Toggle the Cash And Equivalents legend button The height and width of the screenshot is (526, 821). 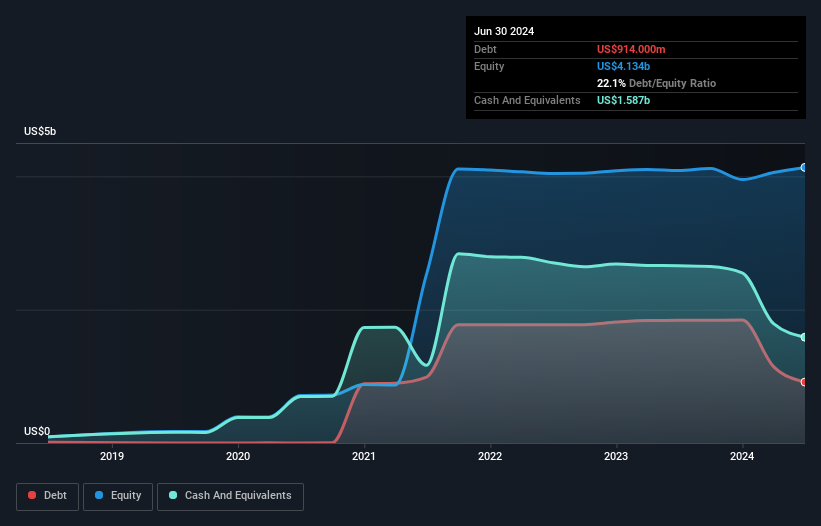pyautogui.click(x=230, y=496)
